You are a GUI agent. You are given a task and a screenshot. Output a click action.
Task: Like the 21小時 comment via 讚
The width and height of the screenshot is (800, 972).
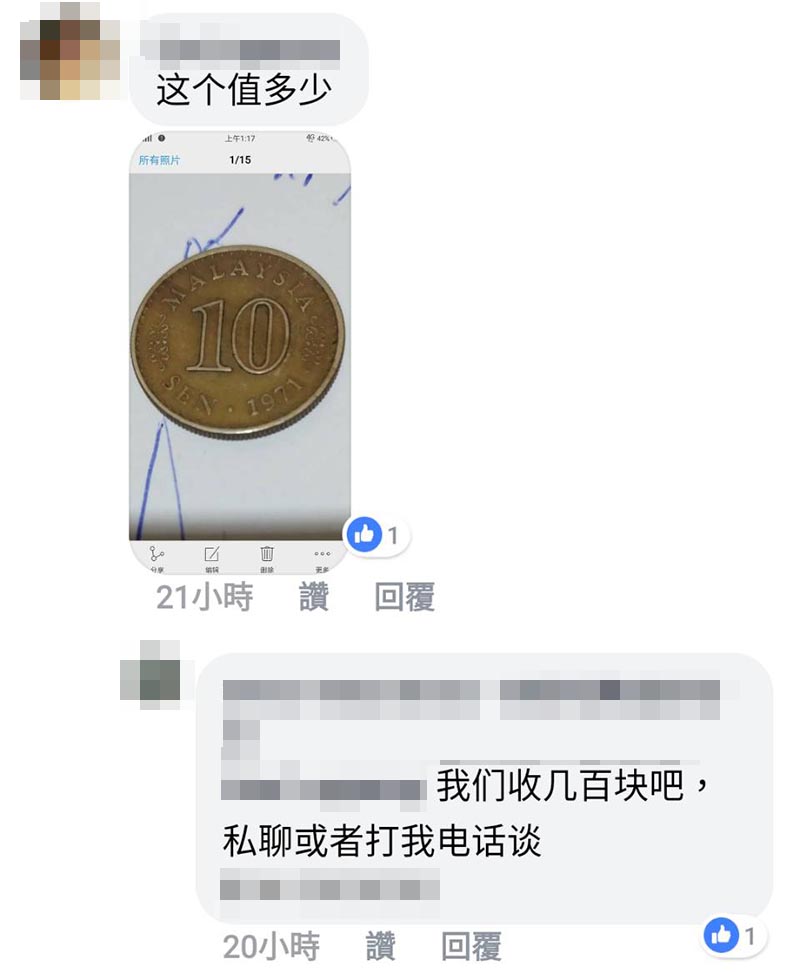(x=314, y=597)
